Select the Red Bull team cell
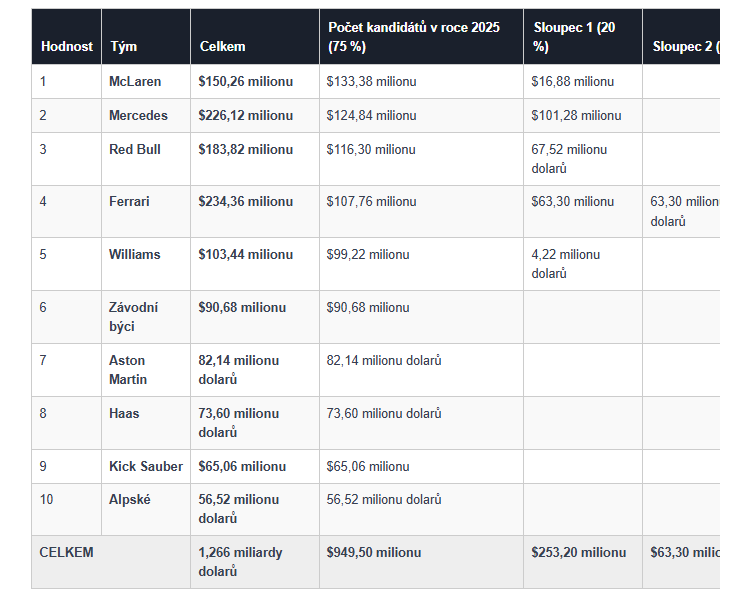734x606 pixels. [135, 150]
